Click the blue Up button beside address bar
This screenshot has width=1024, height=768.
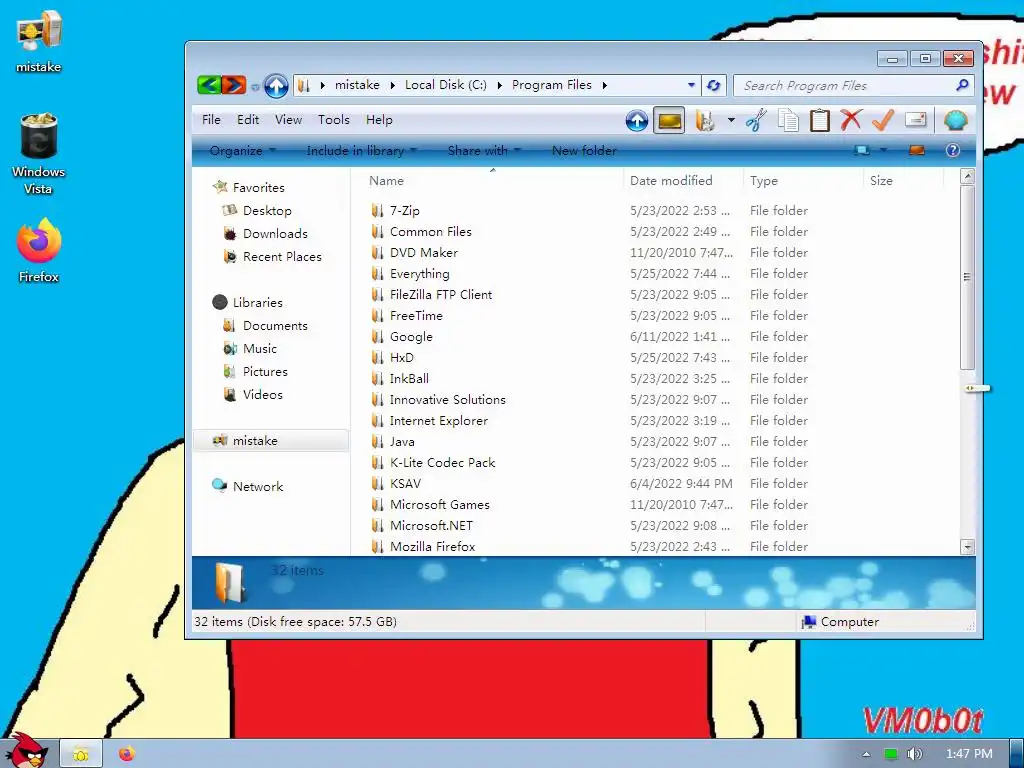click(276, 86)
